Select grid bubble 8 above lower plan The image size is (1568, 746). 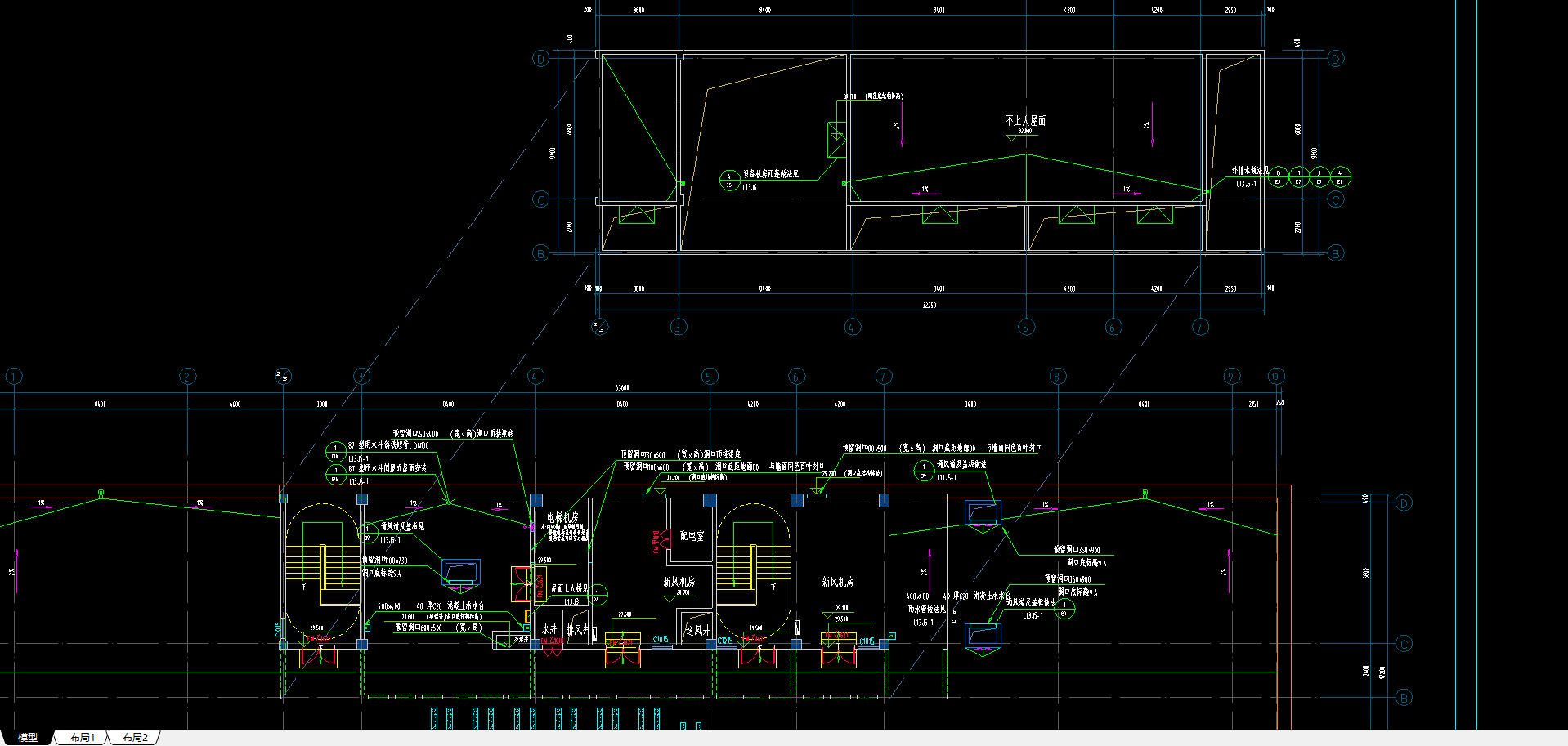(1057, 376)
